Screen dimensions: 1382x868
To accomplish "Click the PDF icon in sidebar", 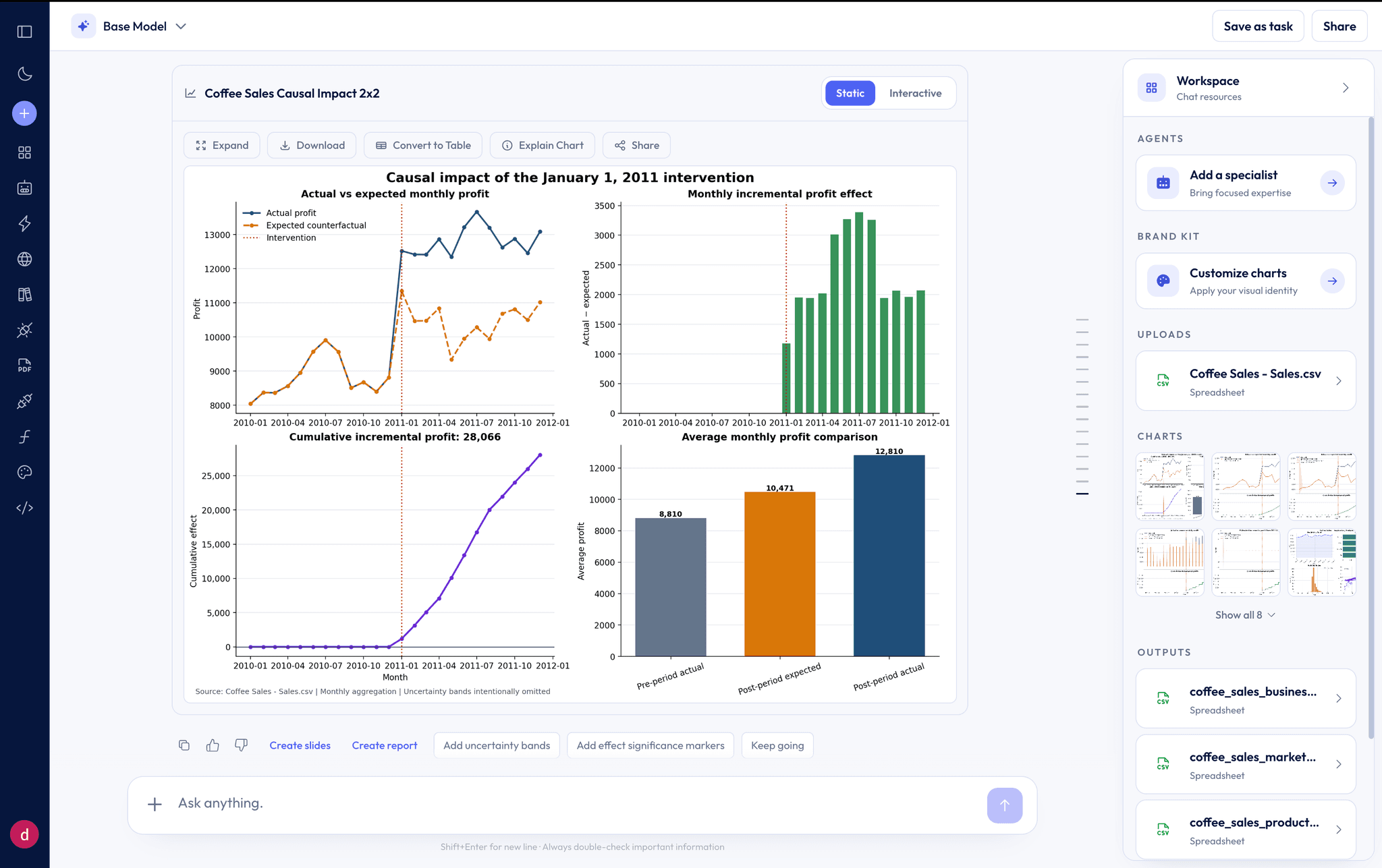I will pos(25,366).
